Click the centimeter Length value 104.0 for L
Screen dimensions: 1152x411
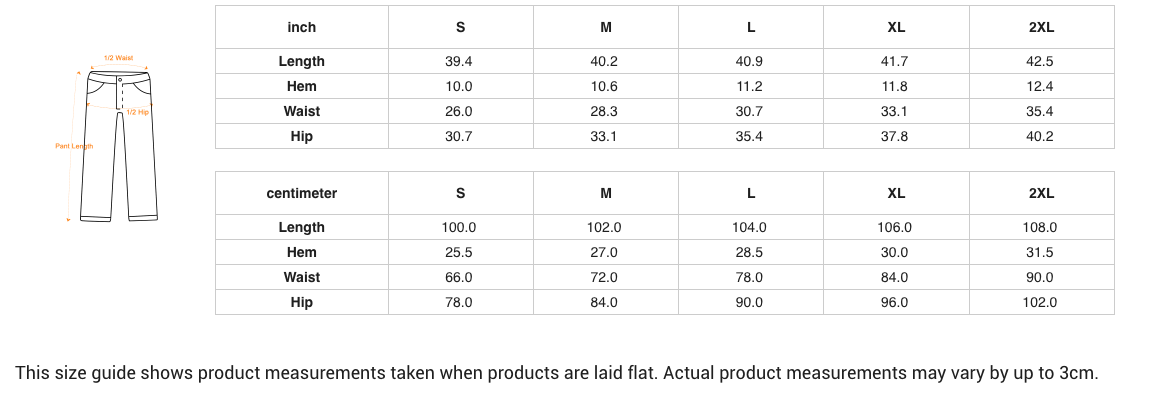click(x=749, y=227)
